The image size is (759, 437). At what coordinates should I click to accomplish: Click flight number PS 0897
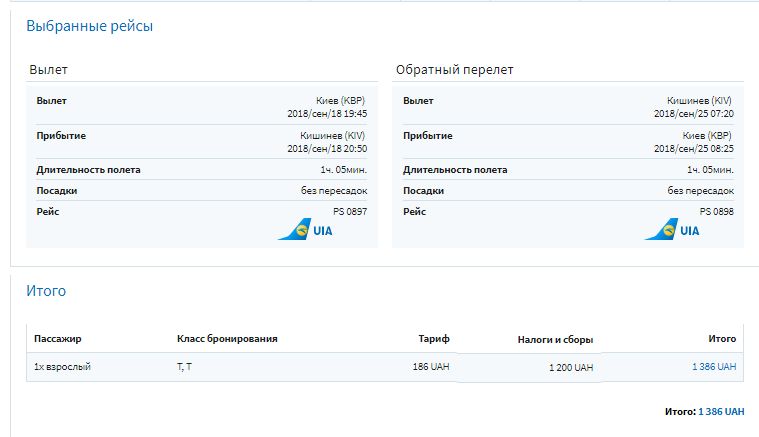[x=350, y=211]
